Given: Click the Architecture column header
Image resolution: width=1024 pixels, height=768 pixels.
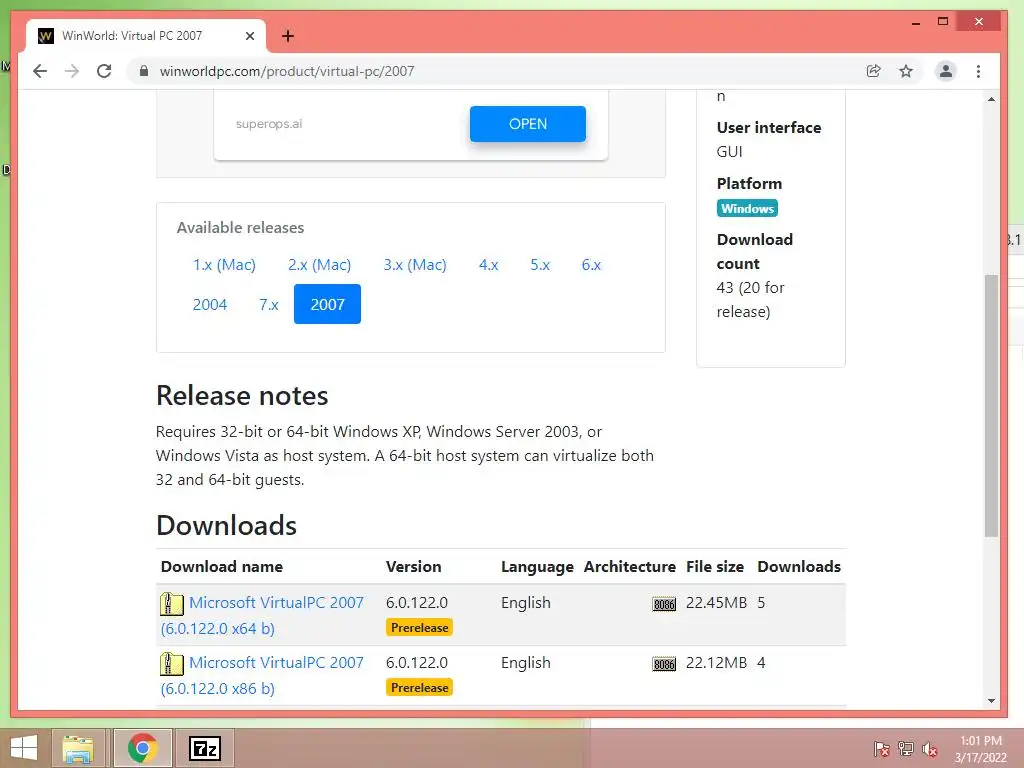Looking at the screenshot, I should [630, 567].
